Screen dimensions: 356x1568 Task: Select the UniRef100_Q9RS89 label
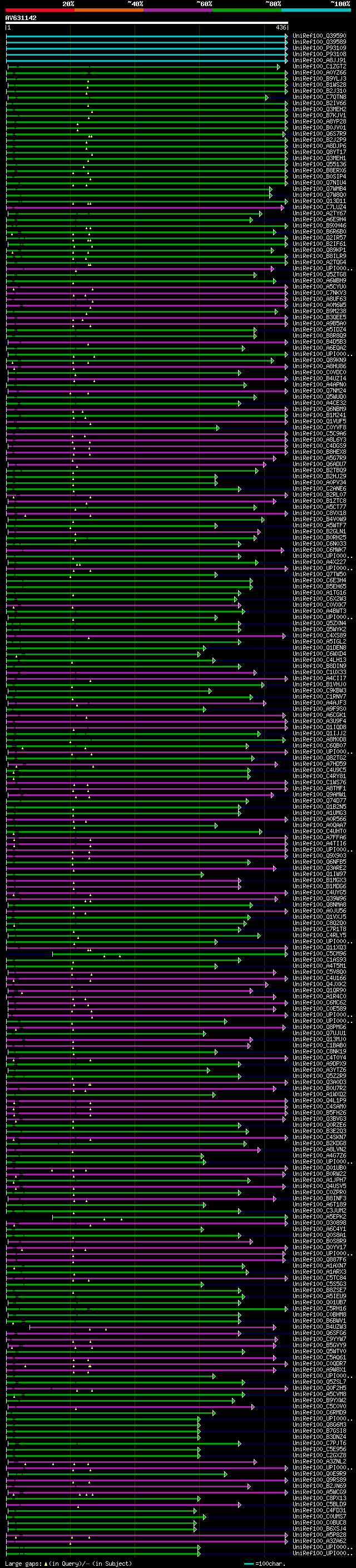click(319, 1480)
